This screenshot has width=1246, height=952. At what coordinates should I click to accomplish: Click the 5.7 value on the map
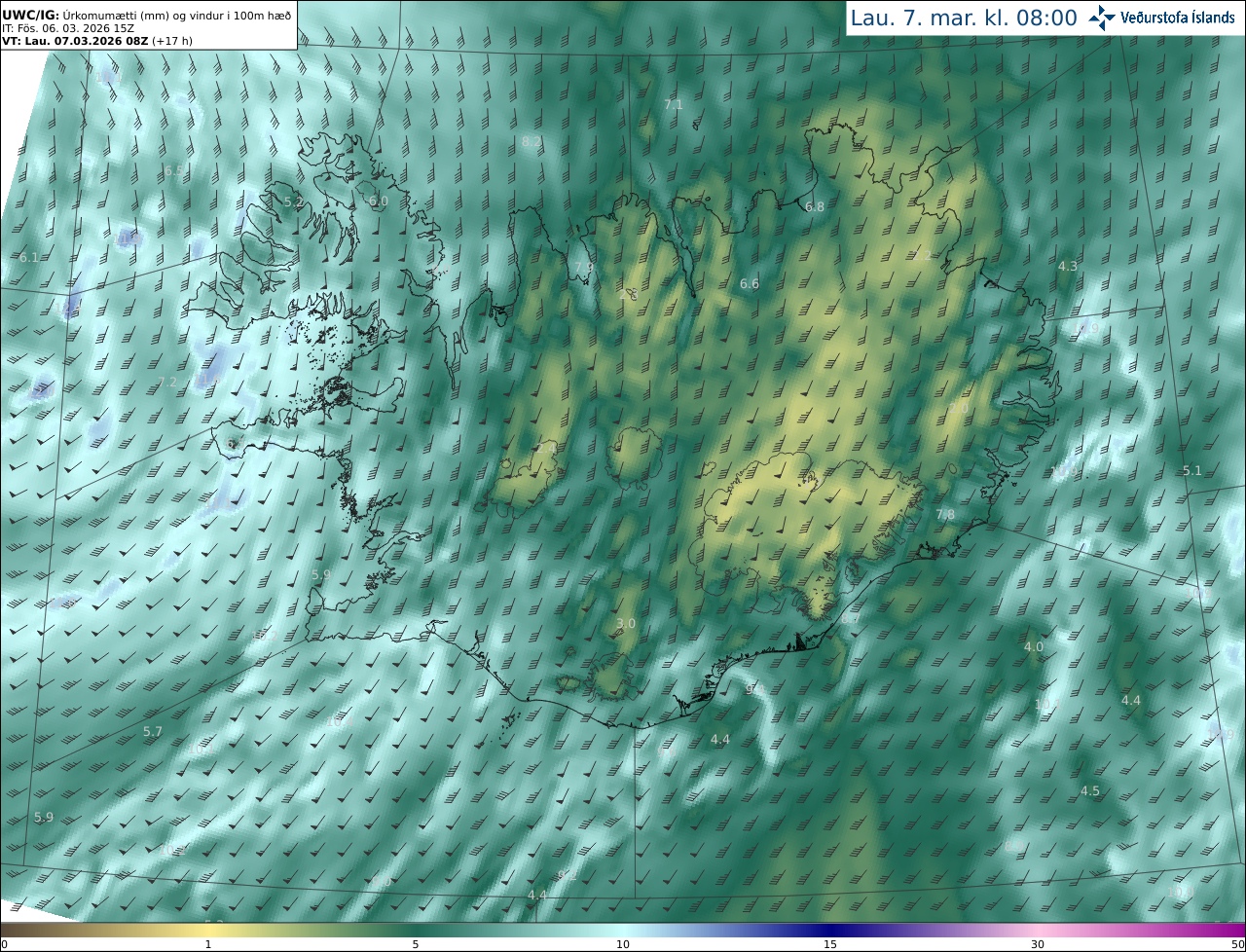tap(153, 731)
